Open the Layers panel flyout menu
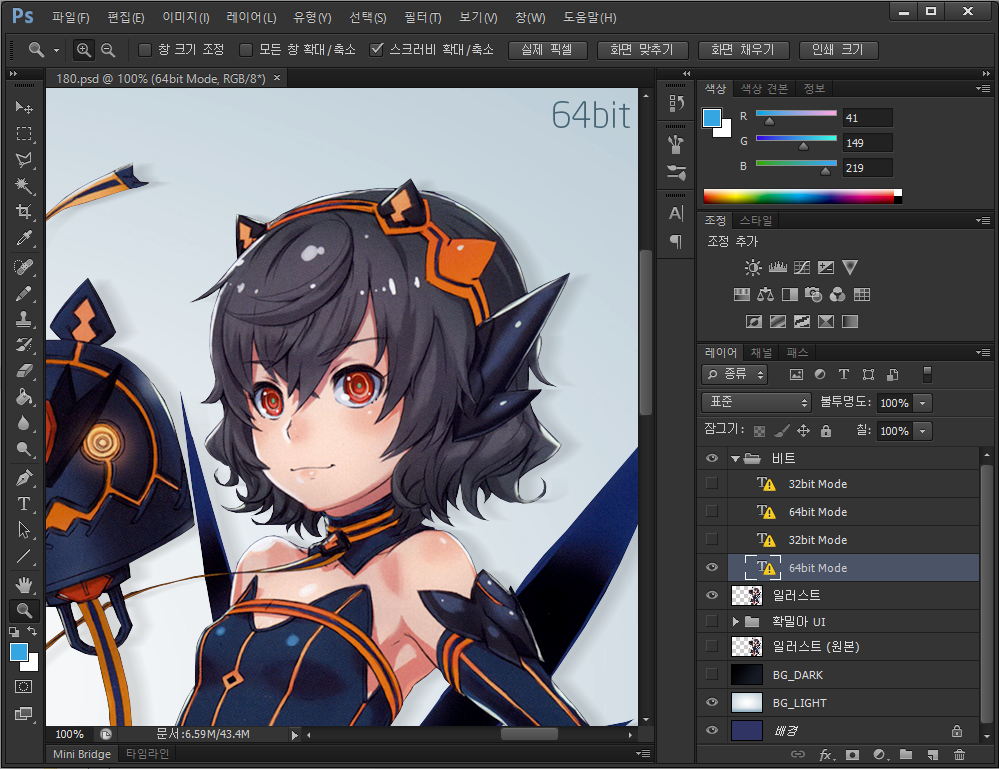The width and height of the screenshot is (999, 769). tap(983, 352)
